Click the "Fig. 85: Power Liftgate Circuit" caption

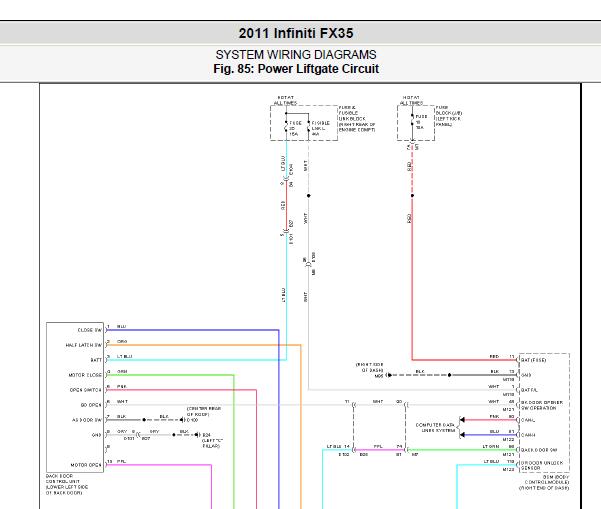point(296,69)
